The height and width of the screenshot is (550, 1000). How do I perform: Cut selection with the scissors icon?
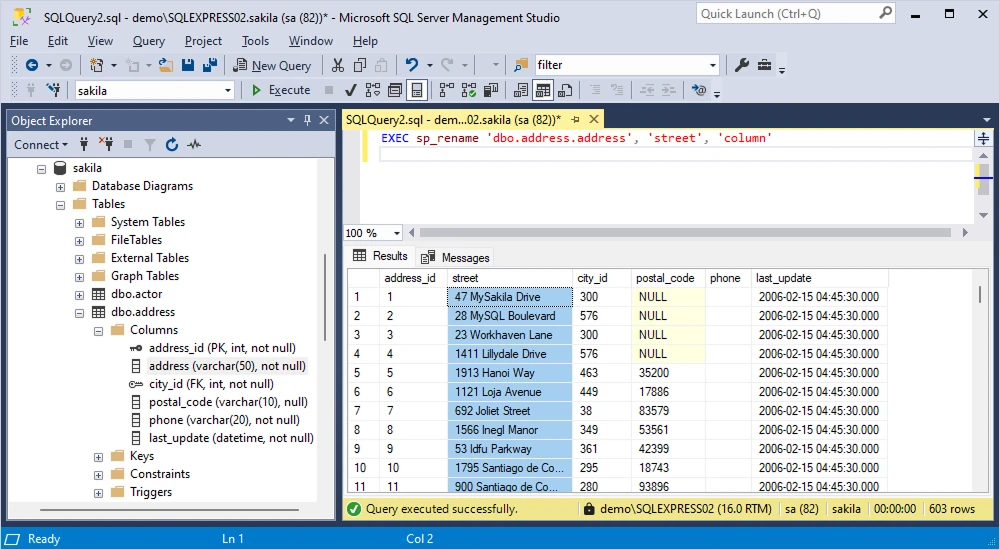tap(338, 65)
